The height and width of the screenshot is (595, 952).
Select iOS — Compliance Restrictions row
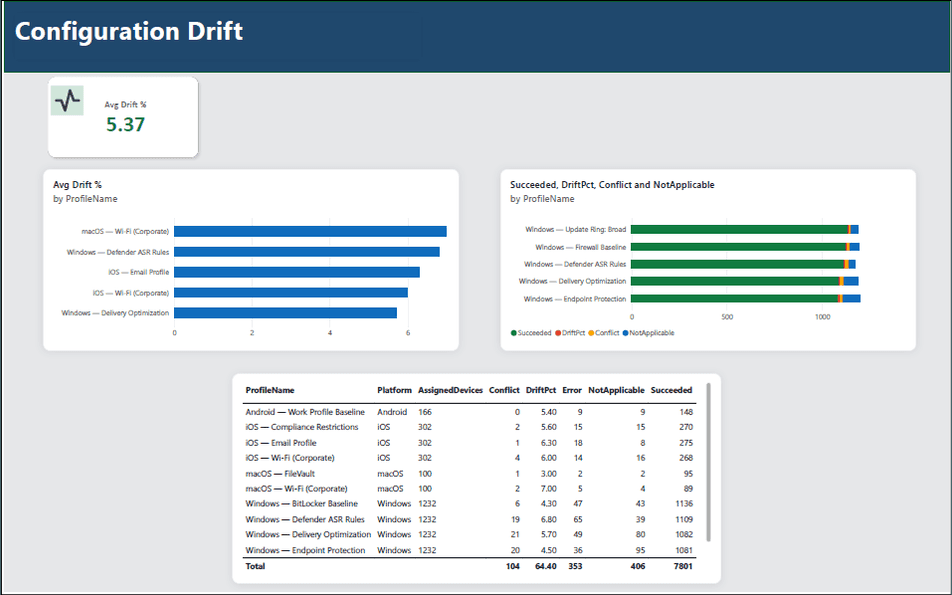[x=469, y=427]
